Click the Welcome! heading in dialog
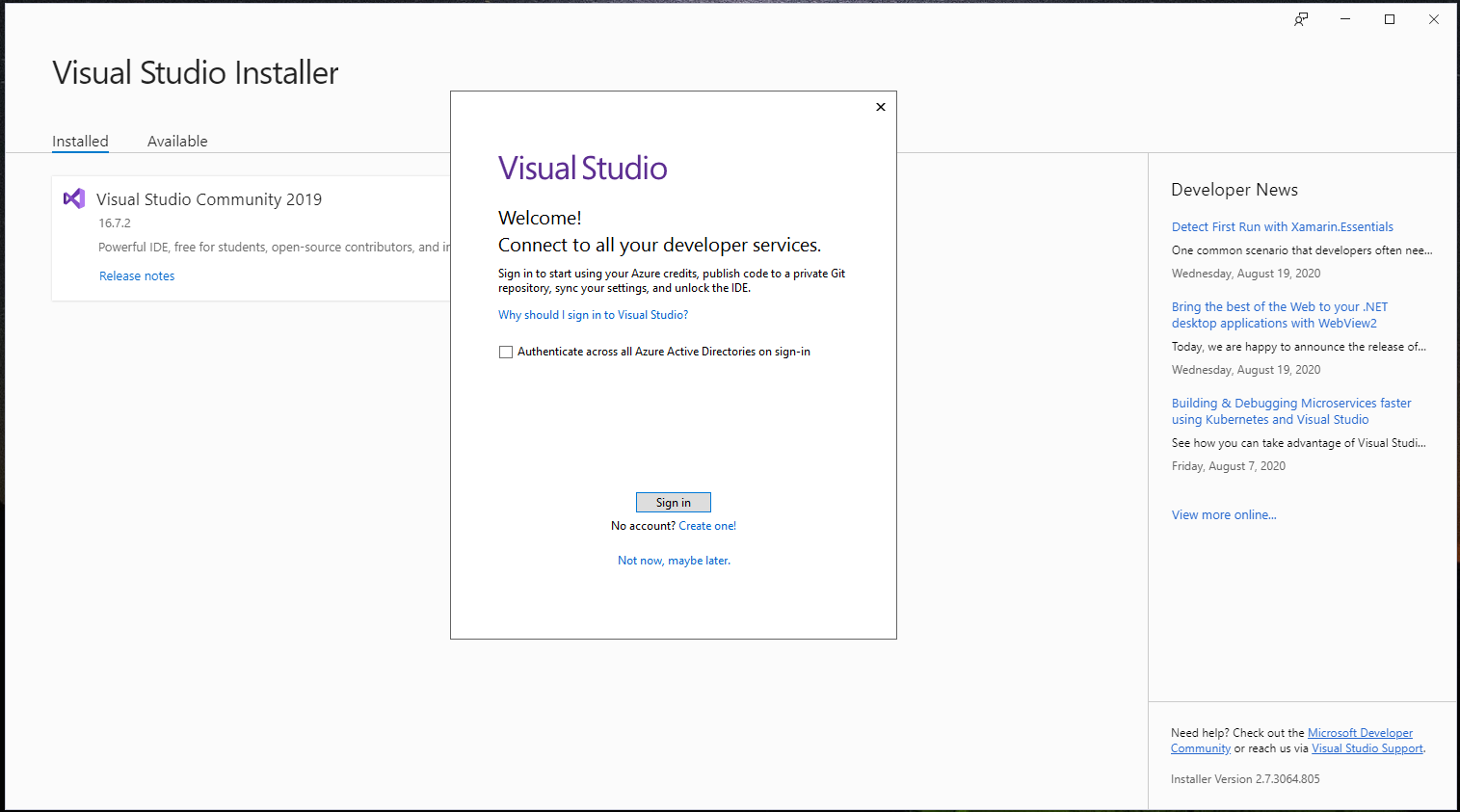1460x812 pixels. click(x=540, y=219)
